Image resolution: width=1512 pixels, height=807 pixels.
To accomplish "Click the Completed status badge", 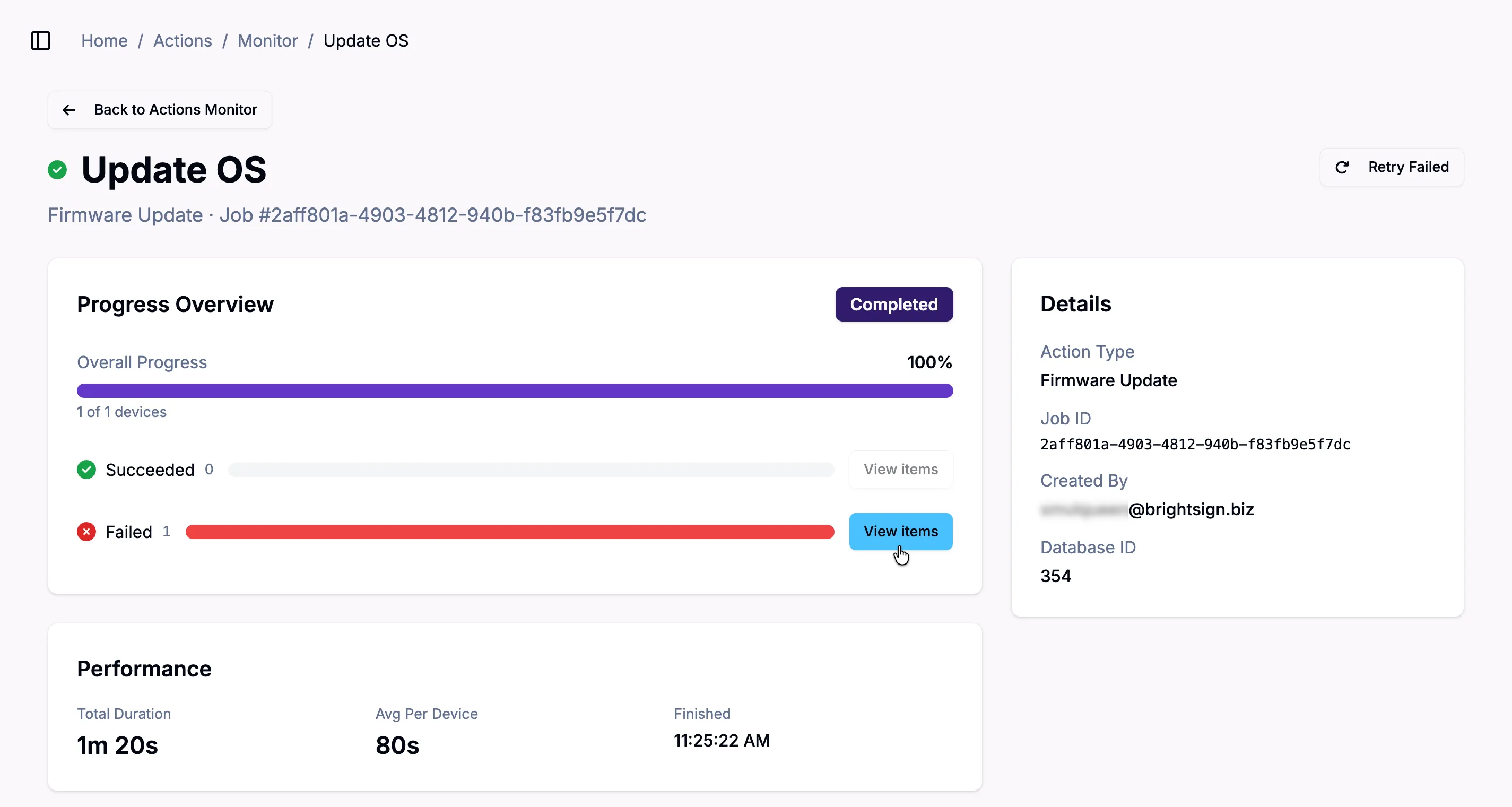I will tap(894, 304).
